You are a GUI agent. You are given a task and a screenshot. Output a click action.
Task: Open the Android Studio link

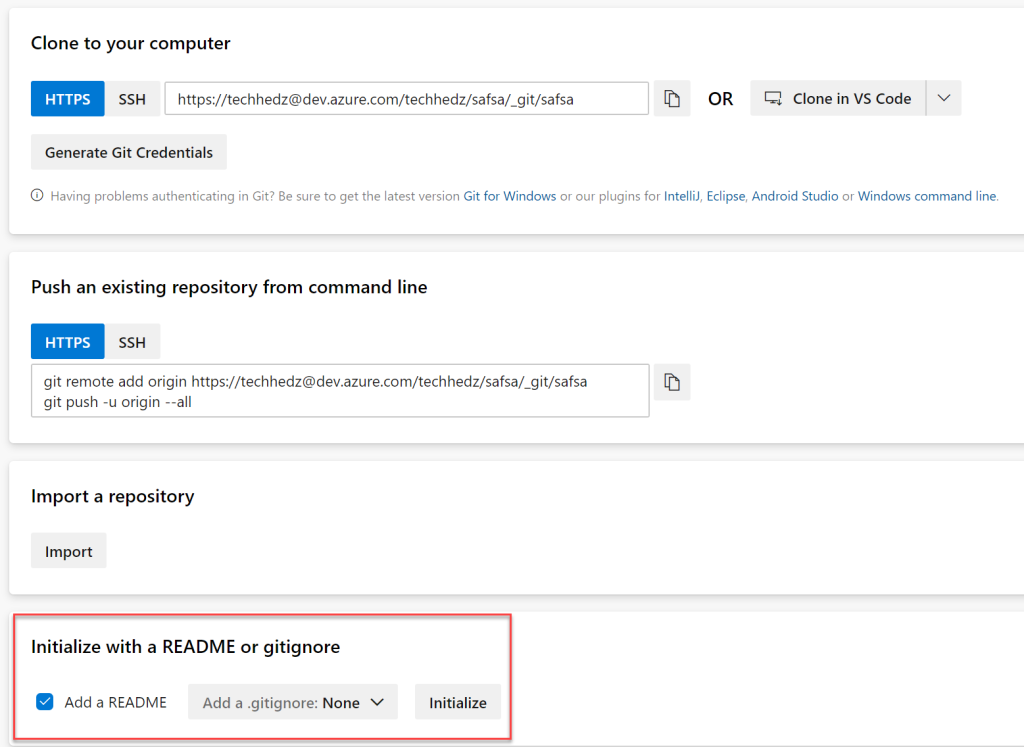coord(795,196)
